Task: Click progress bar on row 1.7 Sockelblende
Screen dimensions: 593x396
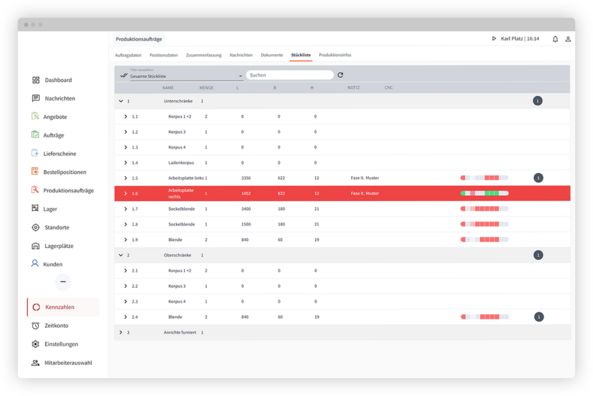Action: point(484,209)
